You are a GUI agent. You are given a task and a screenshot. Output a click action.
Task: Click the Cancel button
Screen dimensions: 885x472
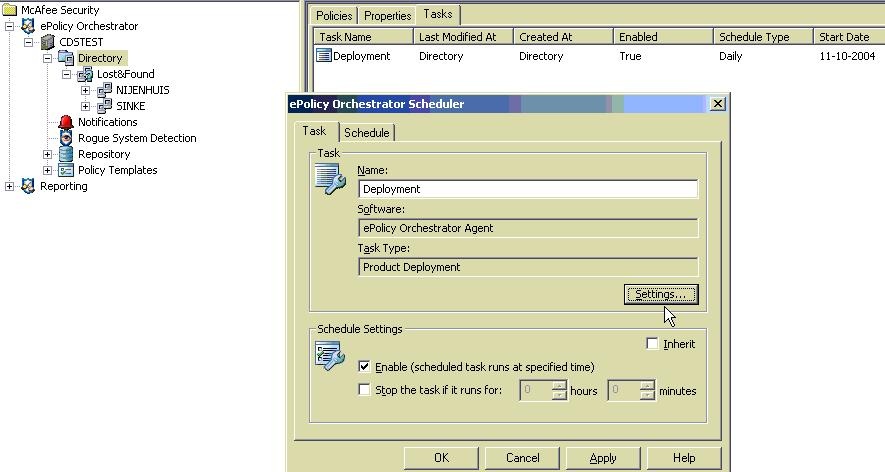[x=522, y=458]
